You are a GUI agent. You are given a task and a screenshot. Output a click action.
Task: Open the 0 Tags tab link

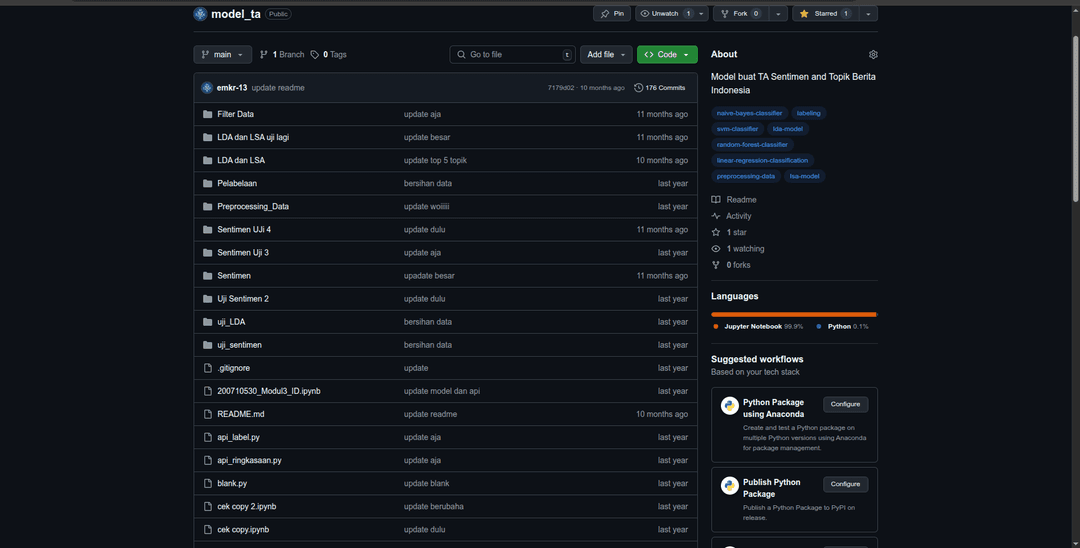tap(328, 55)
